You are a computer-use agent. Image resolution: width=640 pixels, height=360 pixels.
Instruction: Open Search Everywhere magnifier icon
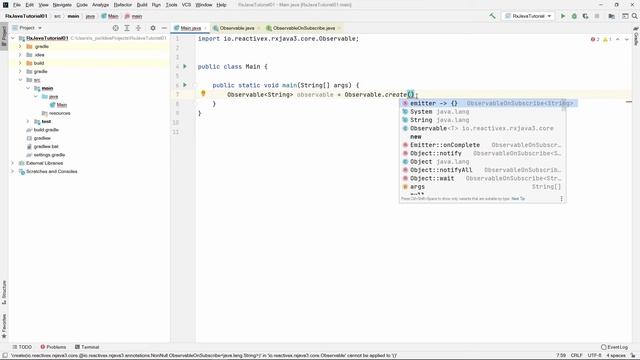[634, 16]
